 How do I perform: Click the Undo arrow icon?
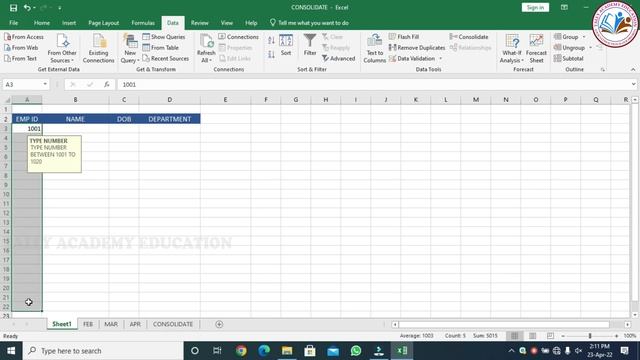click(x=27, y=7)
